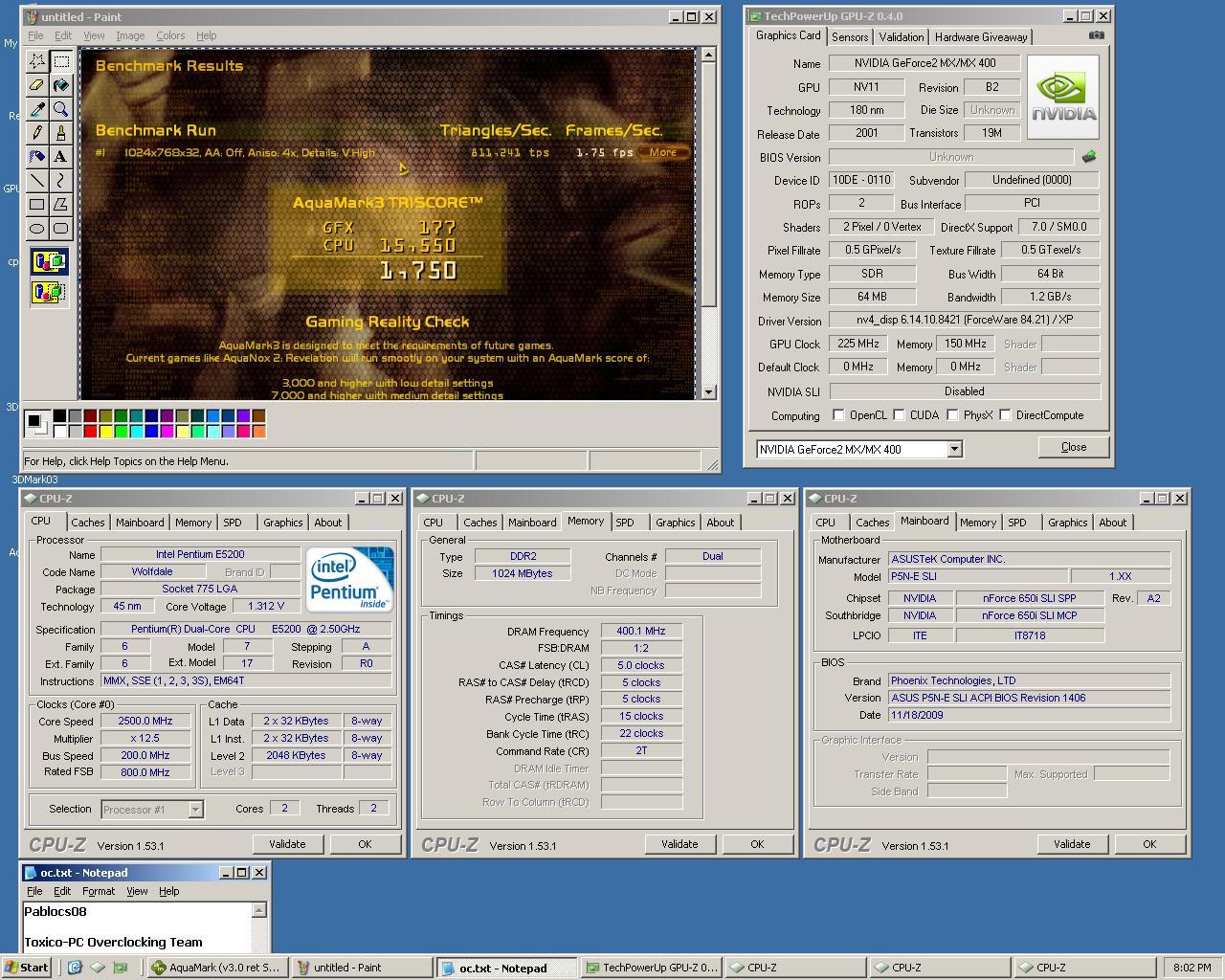
Task: Switch to opaque selection mode in Paint
Action: click(x=49, y=261)
